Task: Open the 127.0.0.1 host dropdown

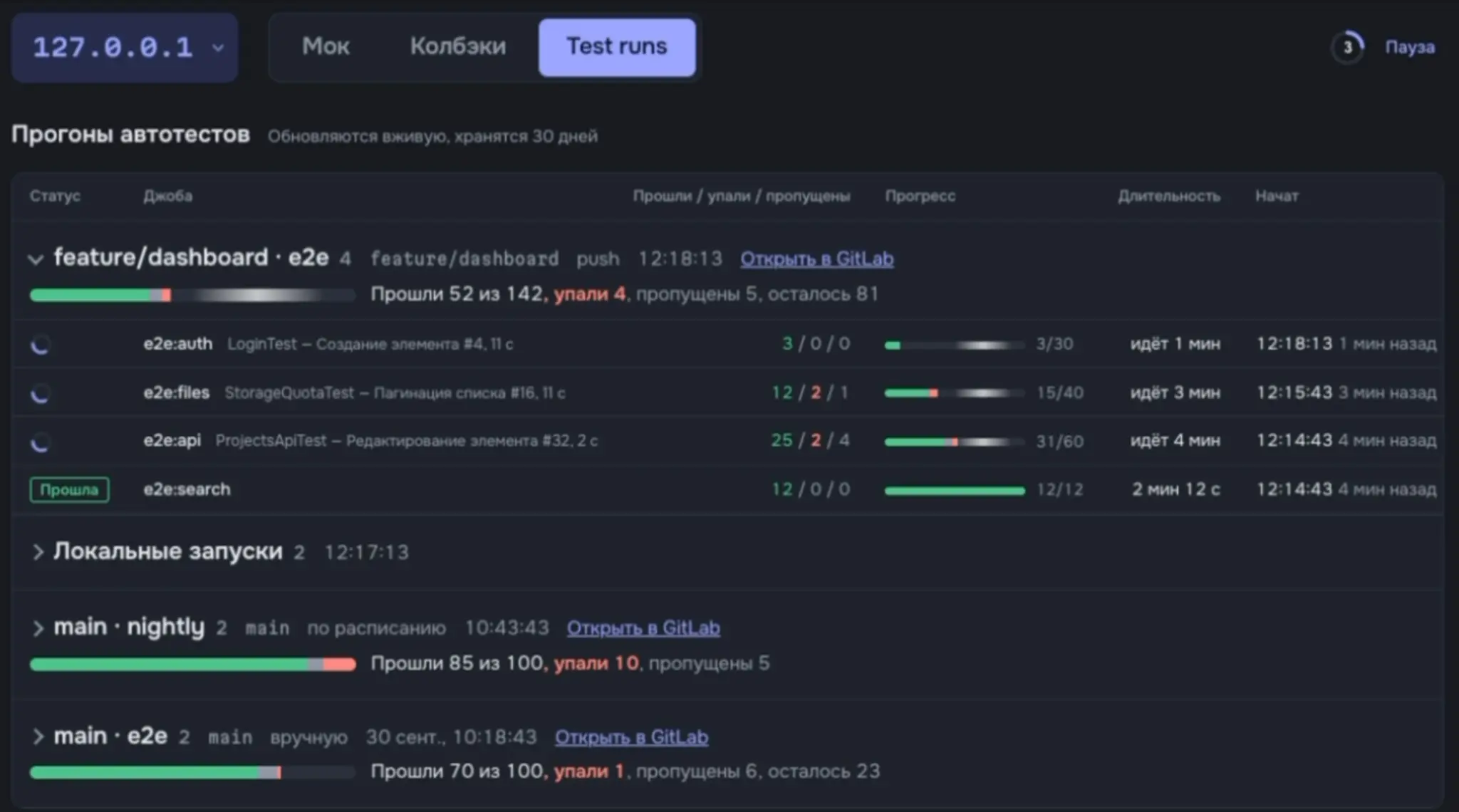Action: click(x=125, y=48)
